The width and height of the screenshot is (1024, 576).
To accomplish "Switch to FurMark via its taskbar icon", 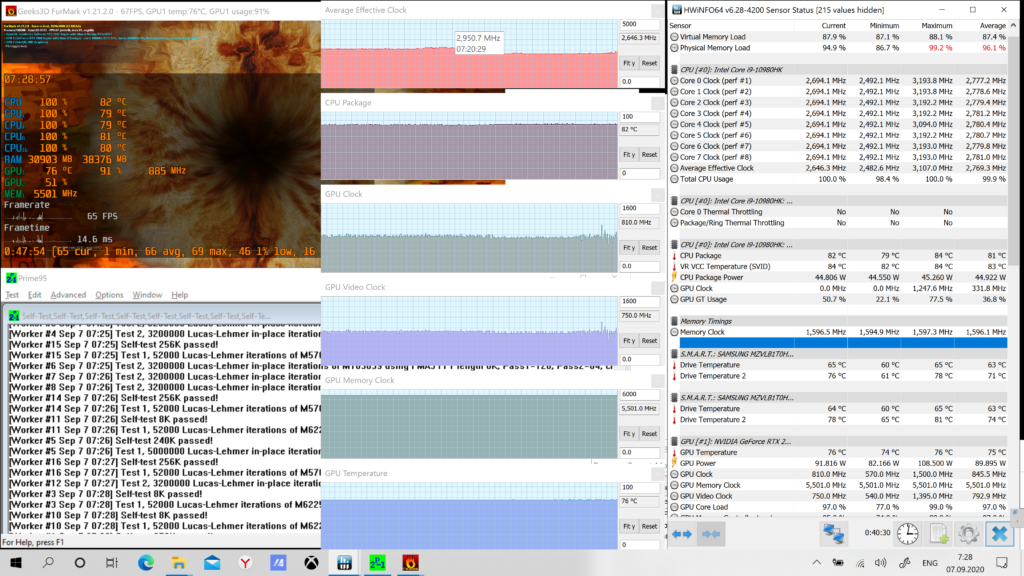I will pos(410,562).
